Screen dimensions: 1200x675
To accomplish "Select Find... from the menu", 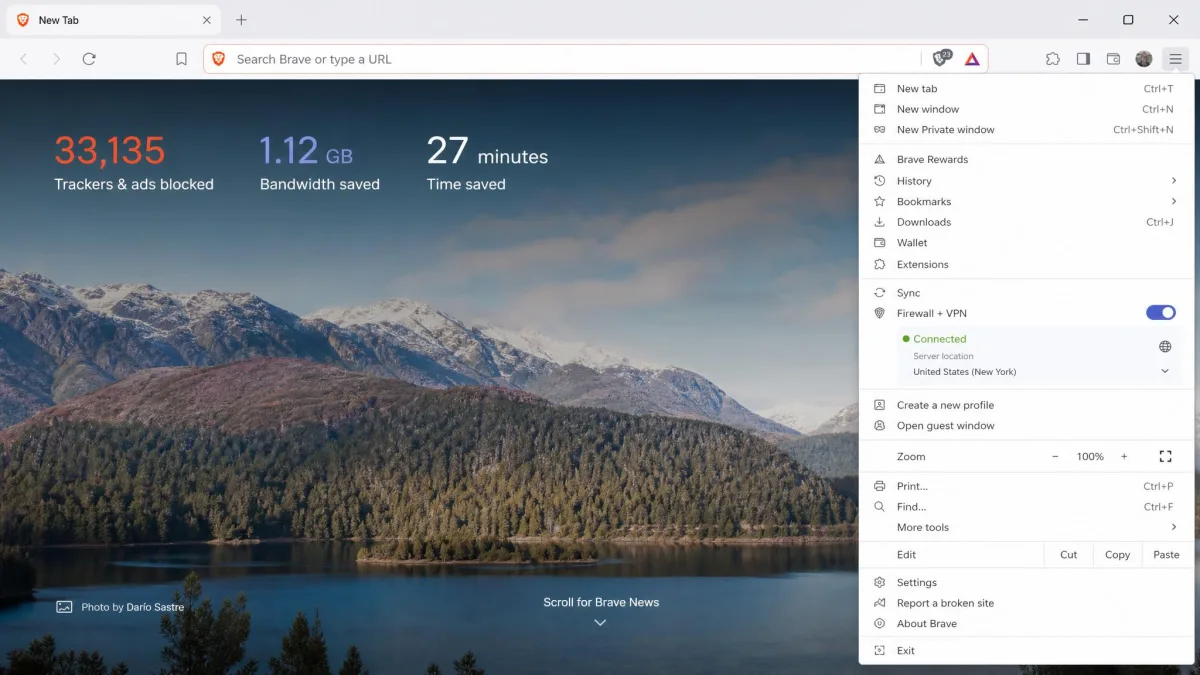I will (1026, 507).
